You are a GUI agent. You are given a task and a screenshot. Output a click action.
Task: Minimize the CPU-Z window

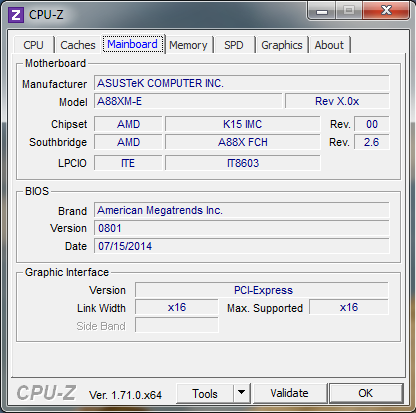pyautogui.click(x=322, y=11)
